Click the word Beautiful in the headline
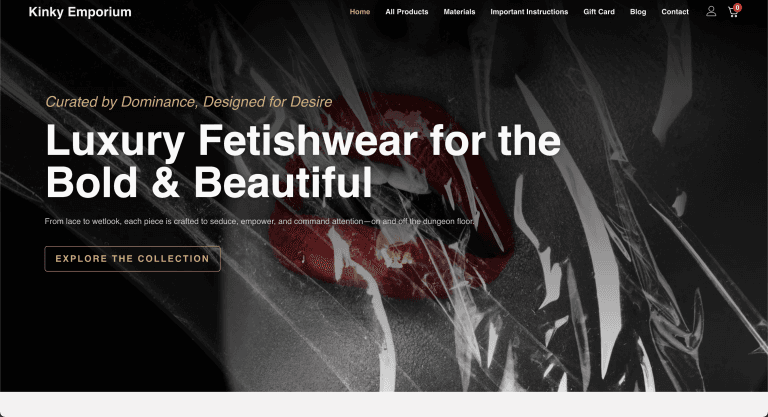The width and height of the screenshot is (768, 417). (283, 182)
